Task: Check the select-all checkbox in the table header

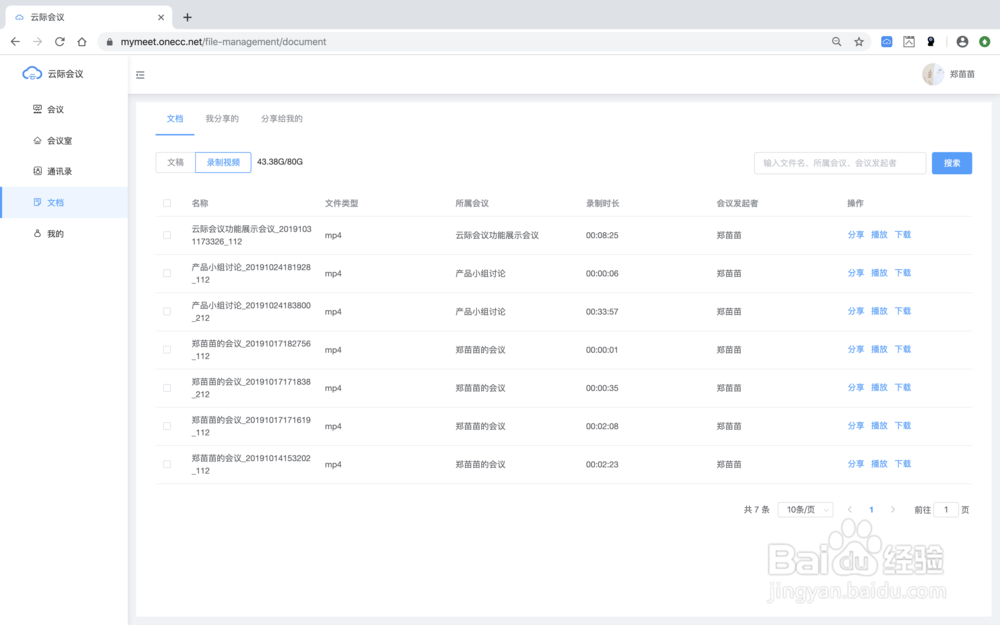Action: click(x=166, y=201)
